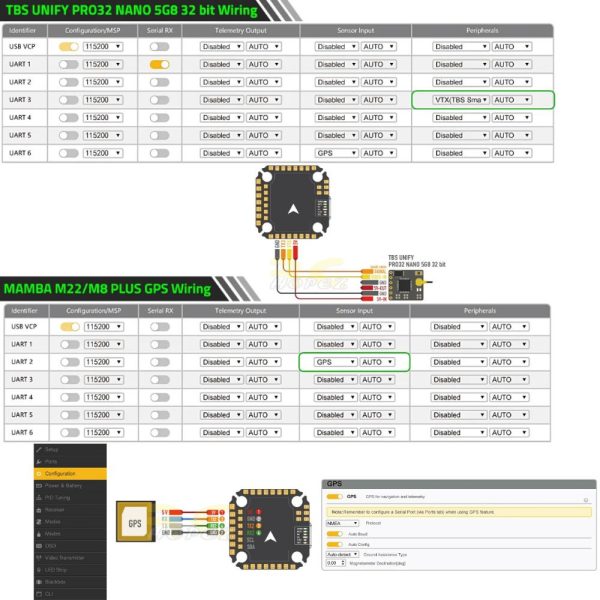Viewport: 600px width, 600px height.
Task: Open USB VCP 115200 baud dropdown in TBS Unify table
Action: 103,47
